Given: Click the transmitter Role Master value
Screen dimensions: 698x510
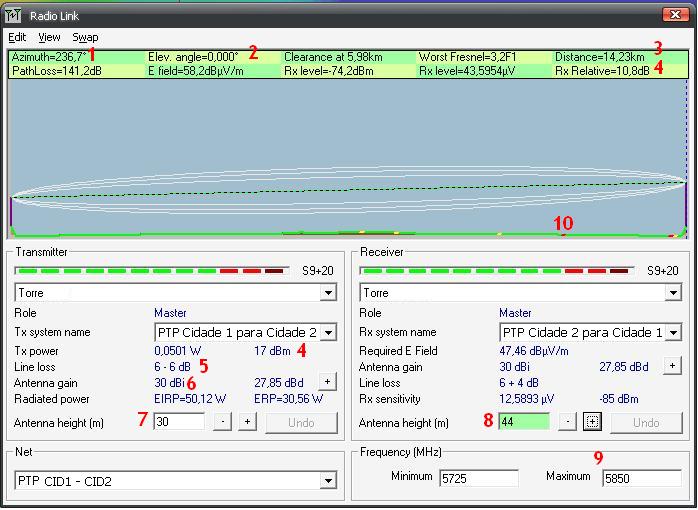Looking at the screenshot, I should tap(170, 313).
